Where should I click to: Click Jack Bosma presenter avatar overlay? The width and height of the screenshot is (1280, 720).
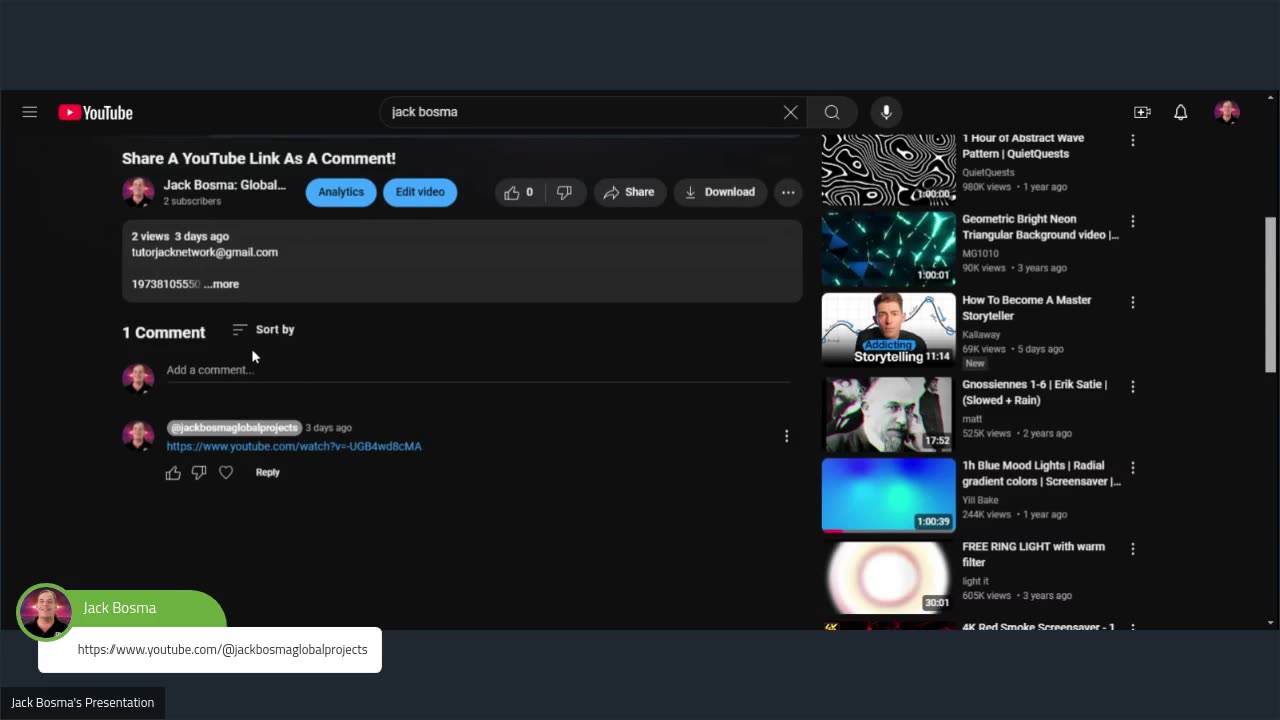coord(45,612)
